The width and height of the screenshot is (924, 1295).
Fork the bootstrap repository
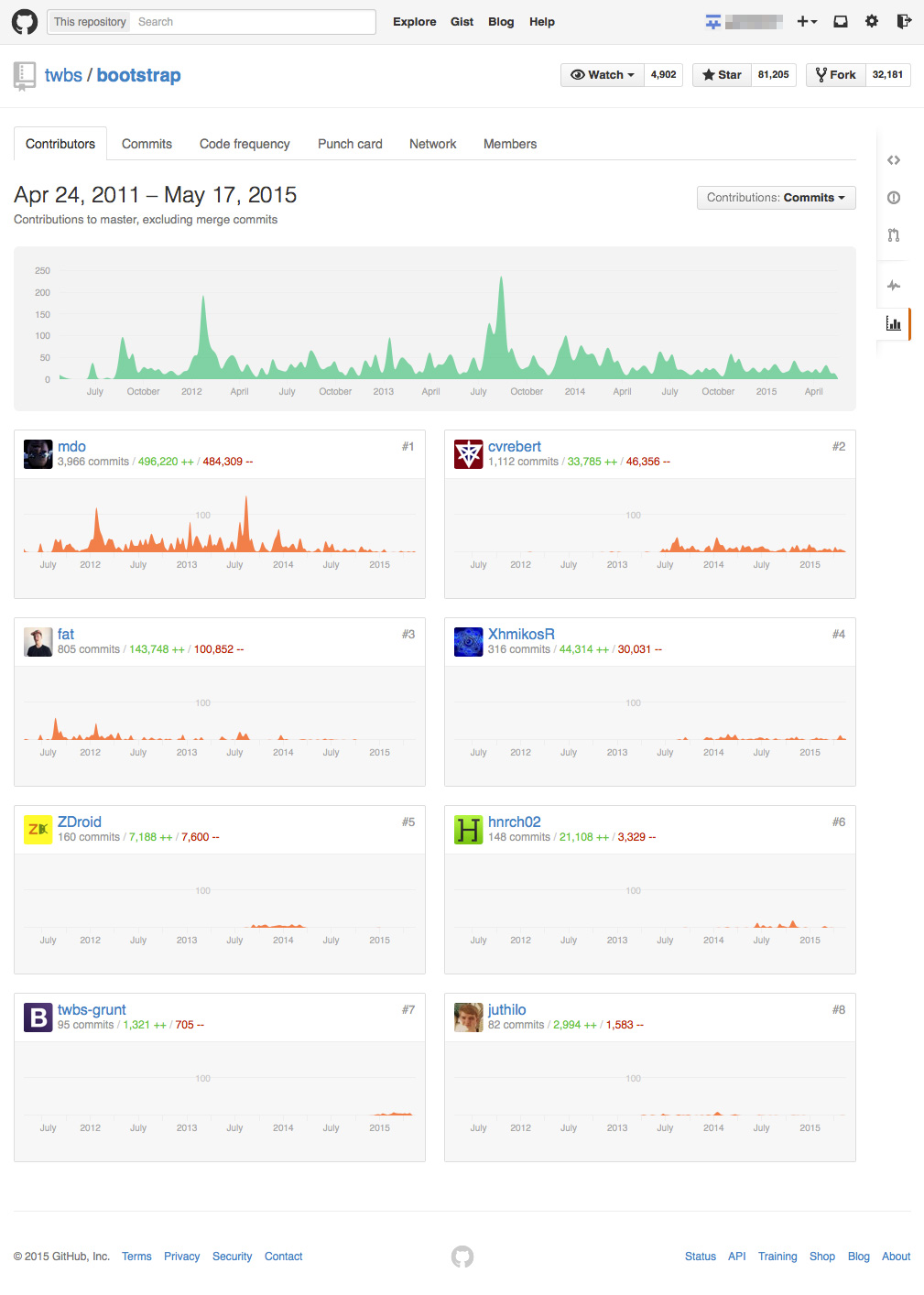[834, 74]
